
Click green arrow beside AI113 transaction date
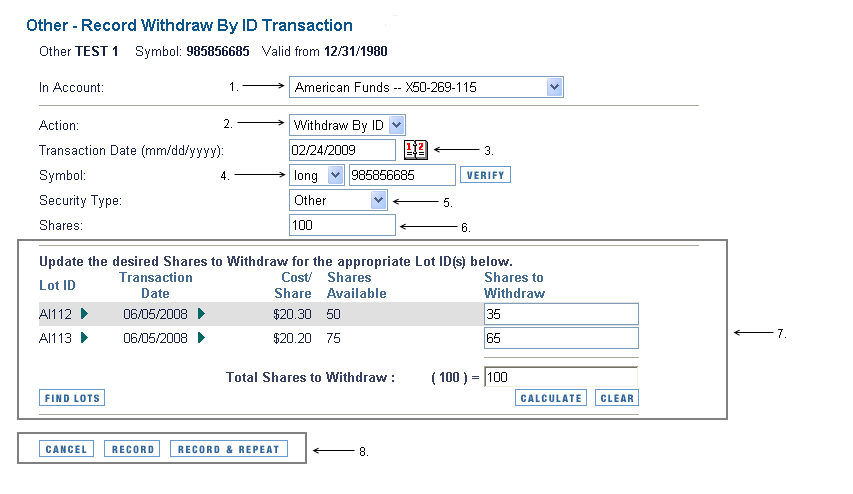tap(201, 338)
